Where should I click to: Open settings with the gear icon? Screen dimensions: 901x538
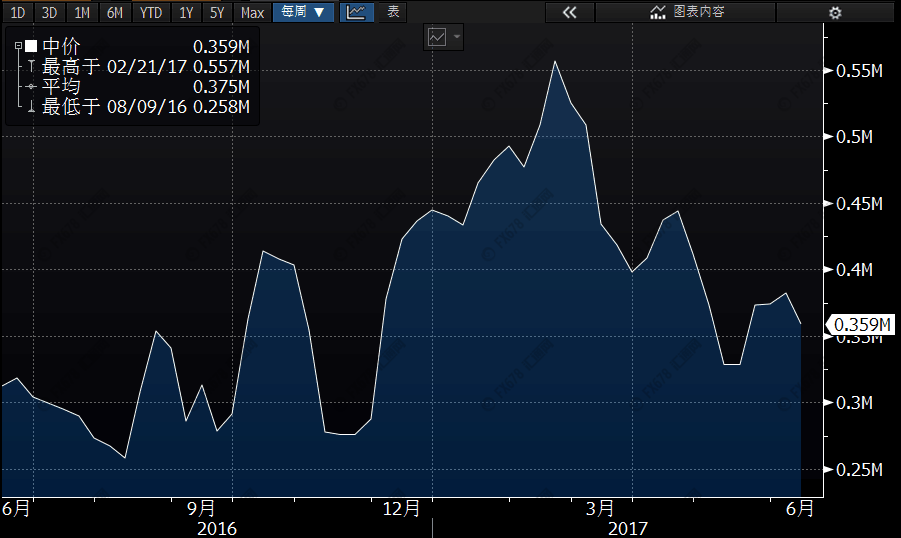click(x=835, y=12)
